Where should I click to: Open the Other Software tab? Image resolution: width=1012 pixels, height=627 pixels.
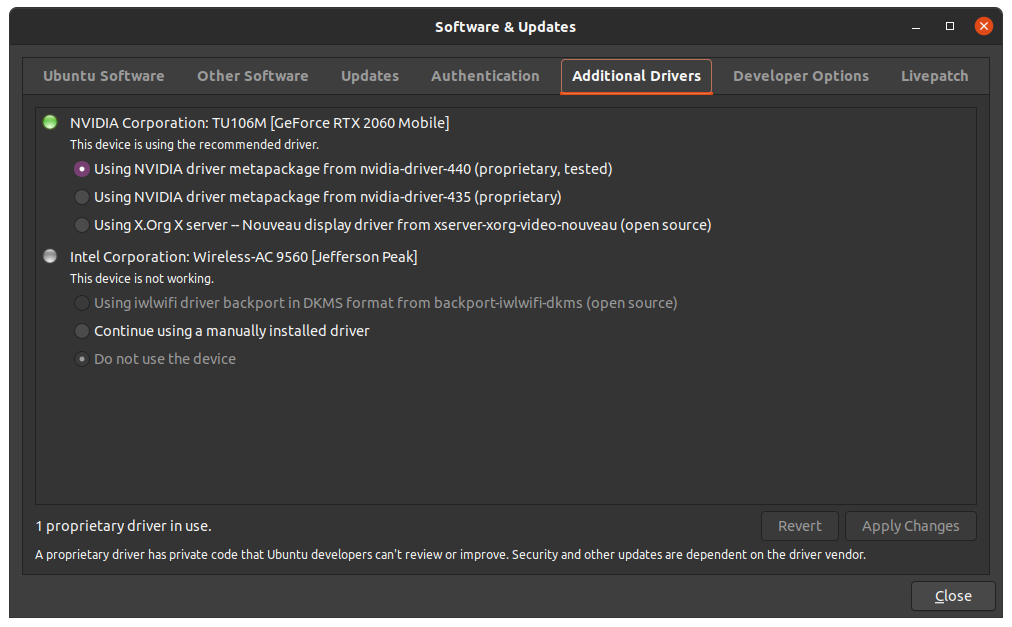coord(252,76)
